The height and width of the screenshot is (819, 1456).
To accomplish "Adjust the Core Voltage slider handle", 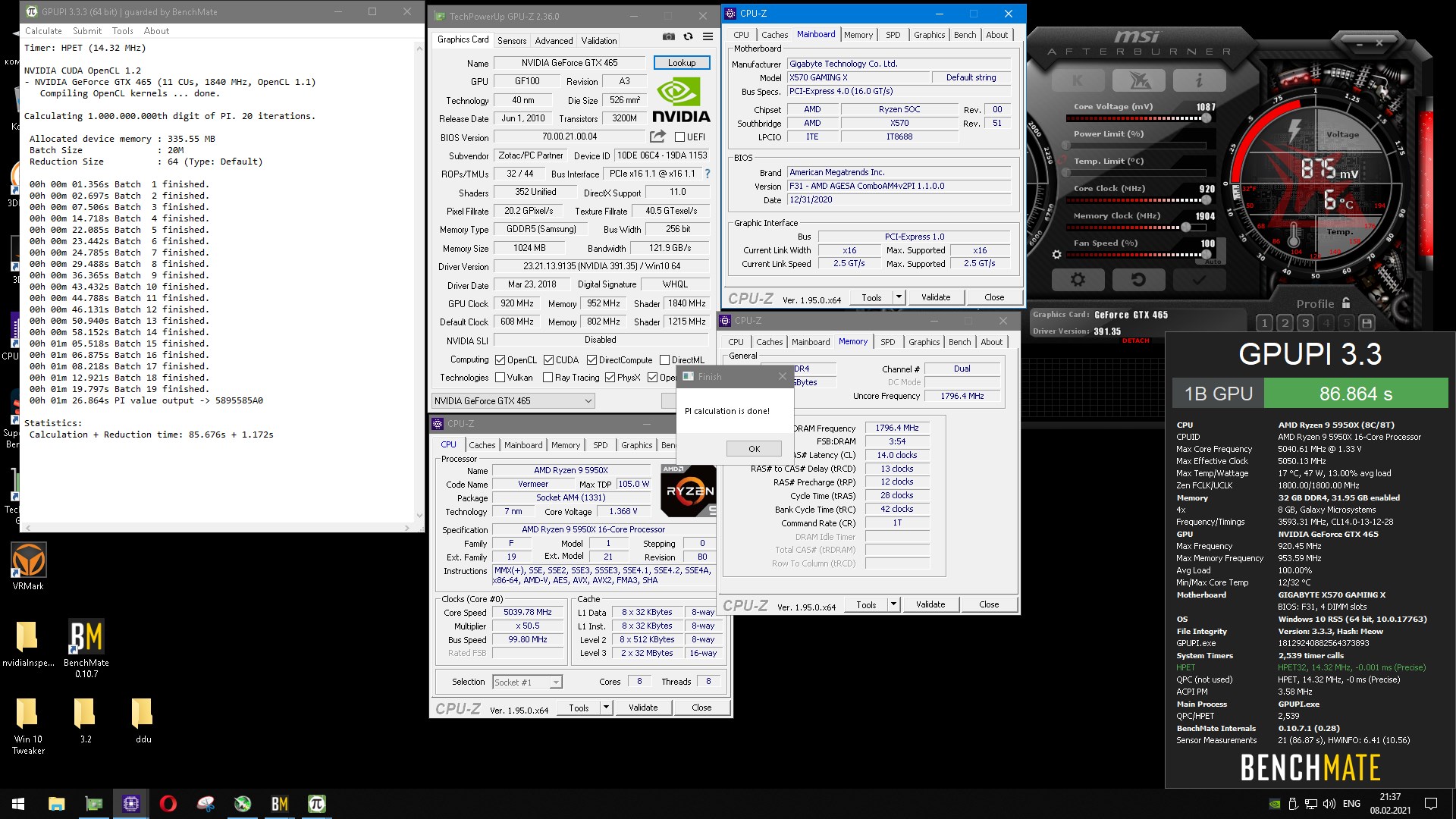I will [1206, 118].
